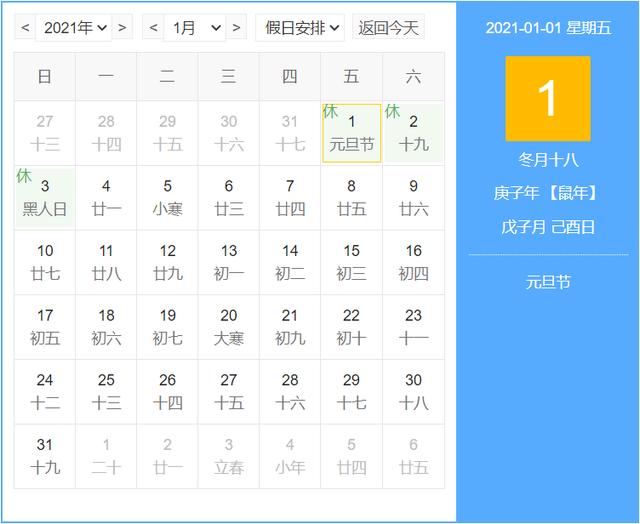Select January 31 十九 date
Viewport: 640px width, 524px height.
45,457
